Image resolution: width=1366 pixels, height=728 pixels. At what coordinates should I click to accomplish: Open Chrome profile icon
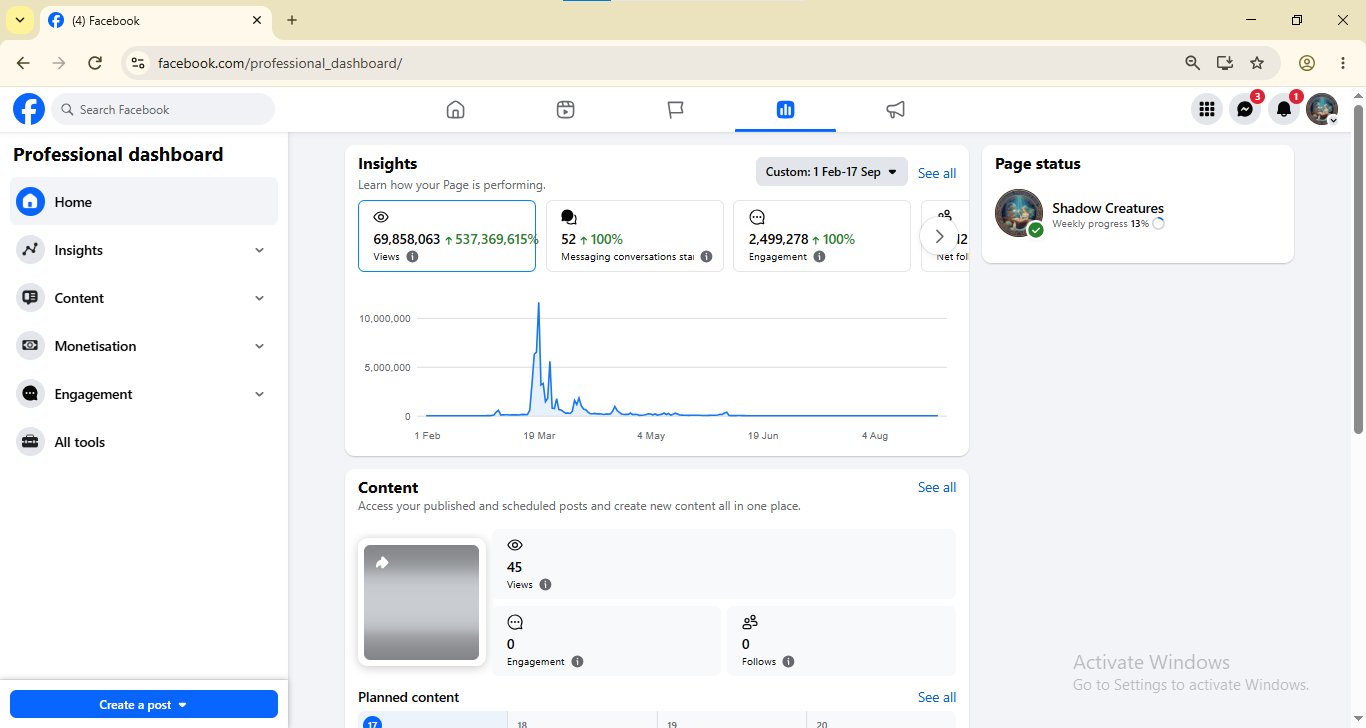click(x=1306, y=63)
